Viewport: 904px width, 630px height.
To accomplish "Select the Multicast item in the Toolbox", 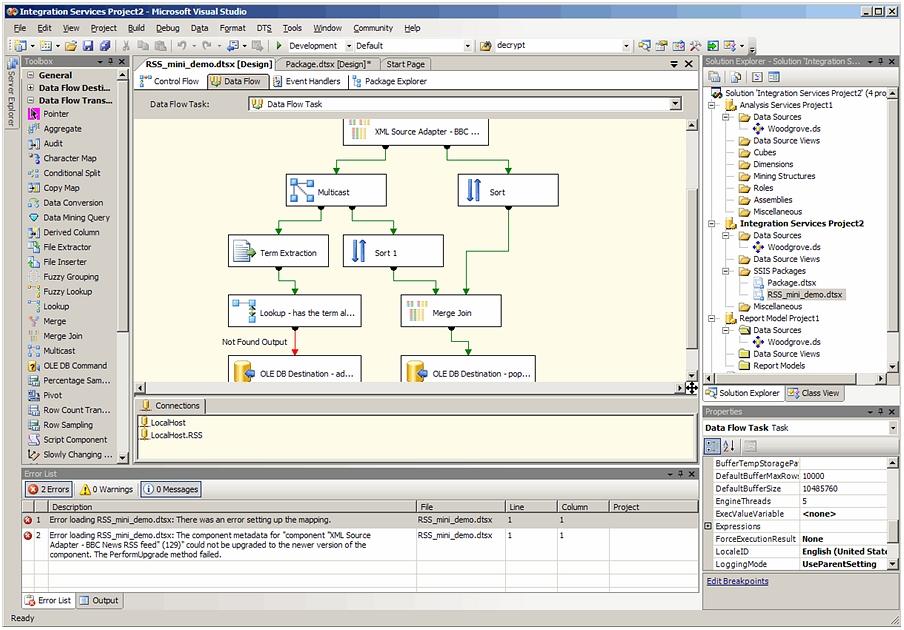I will click(x=59, y=351).
